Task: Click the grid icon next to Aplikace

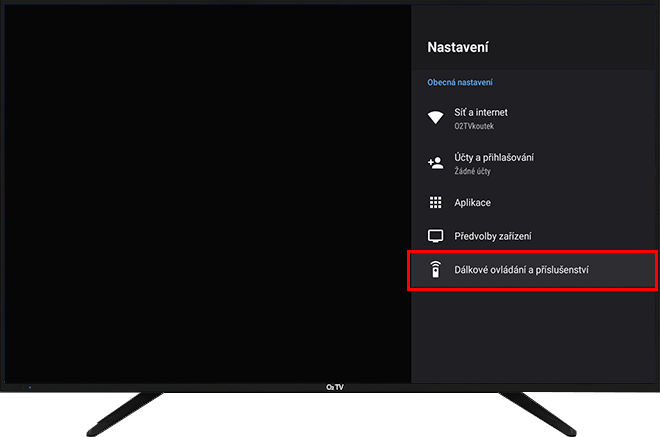Action: tap(435, 203)
